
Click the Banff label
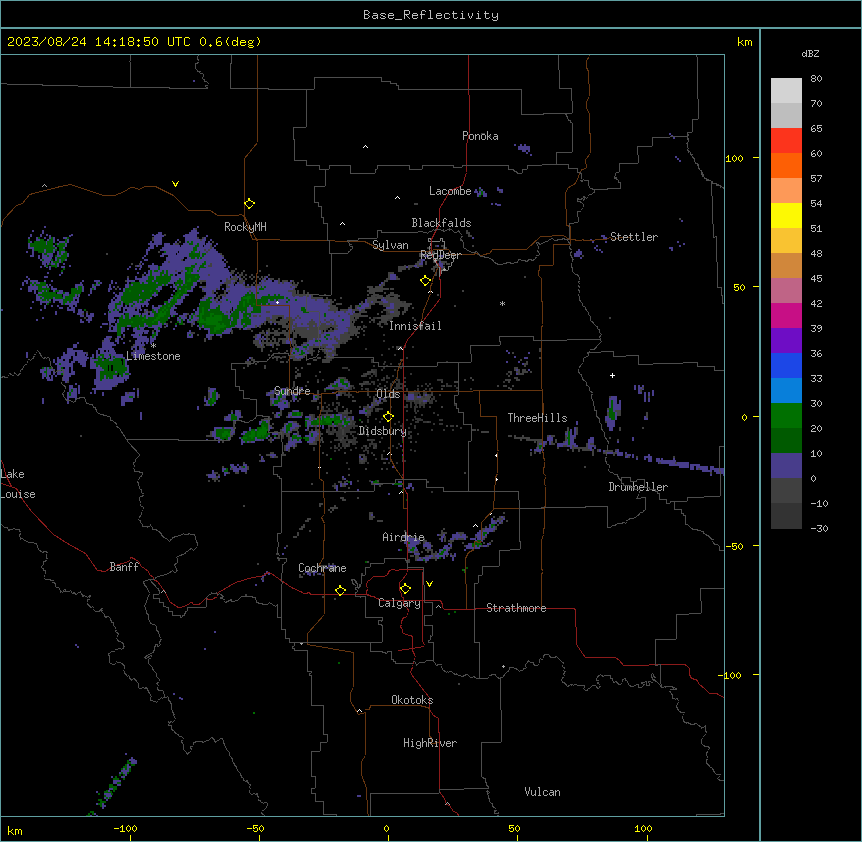[124, 567]
